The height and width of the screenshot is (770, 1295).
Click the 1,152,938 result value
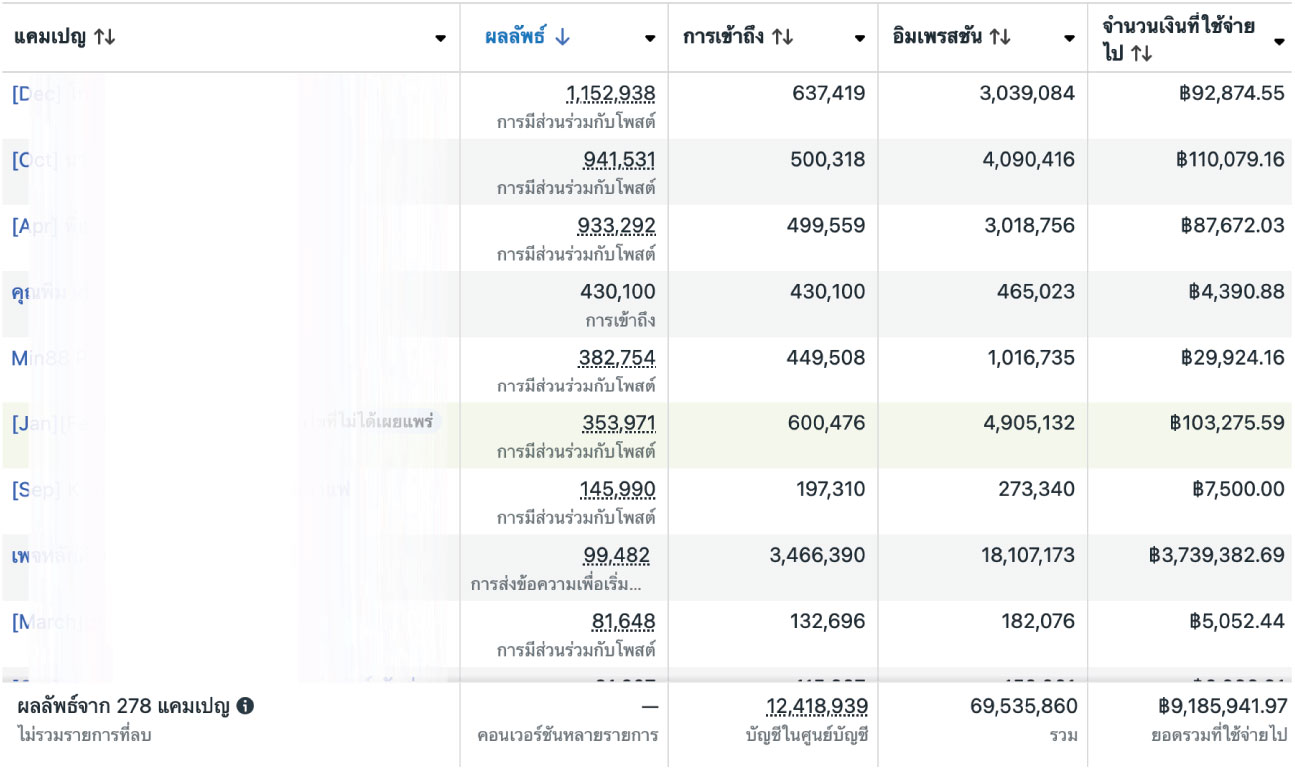(610, 94)
